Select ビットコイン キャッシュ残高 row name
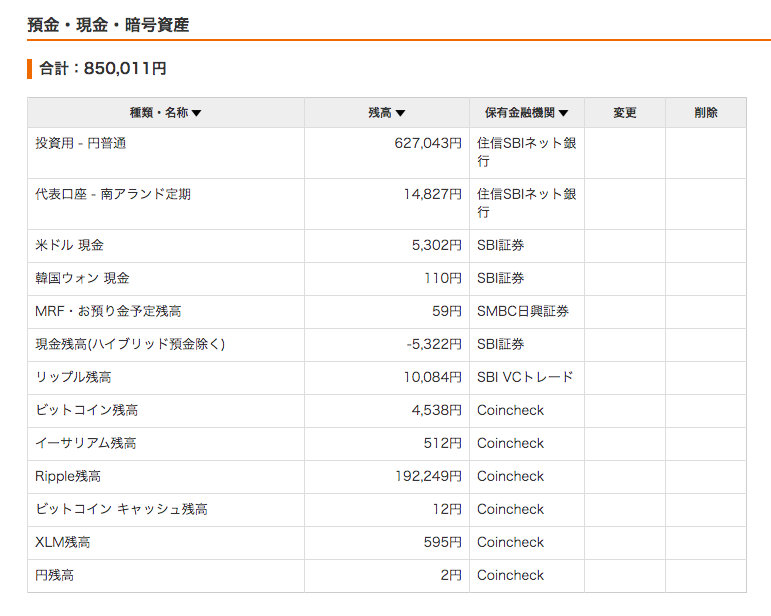The height and width of the screenshot is (616, 771). (x=121, y=509)
